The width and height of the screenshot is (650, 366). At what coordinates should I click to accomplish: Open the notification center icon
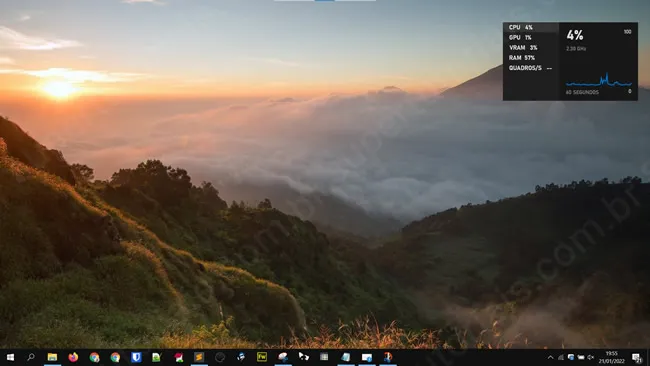[637, 357]
